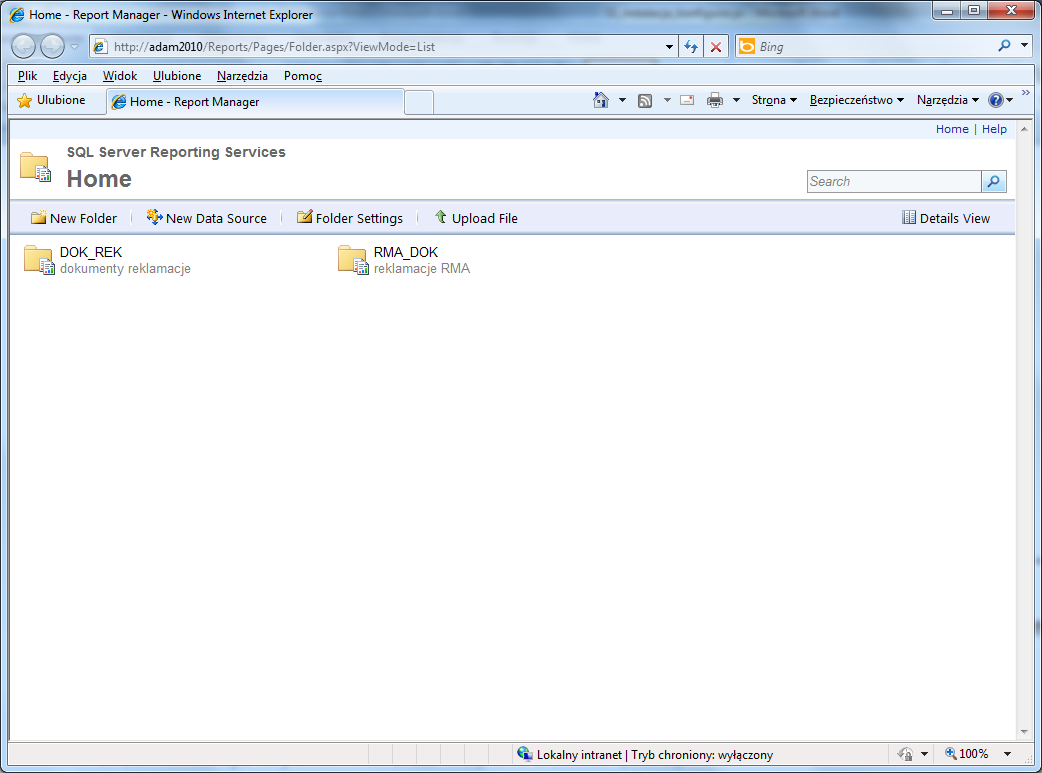This screenshot has width=1042, height=773.
Task: Open the DOK_REK folder link
Action: pos(91,253)
